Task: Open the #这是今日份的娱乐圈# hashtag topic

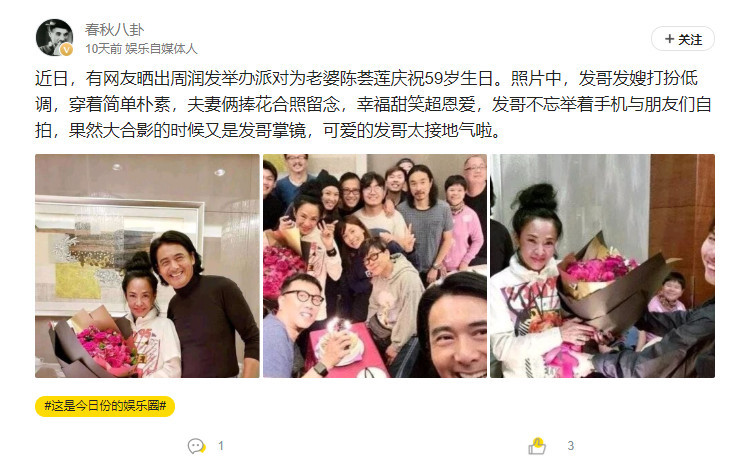Action: click(x=105, y=406)
